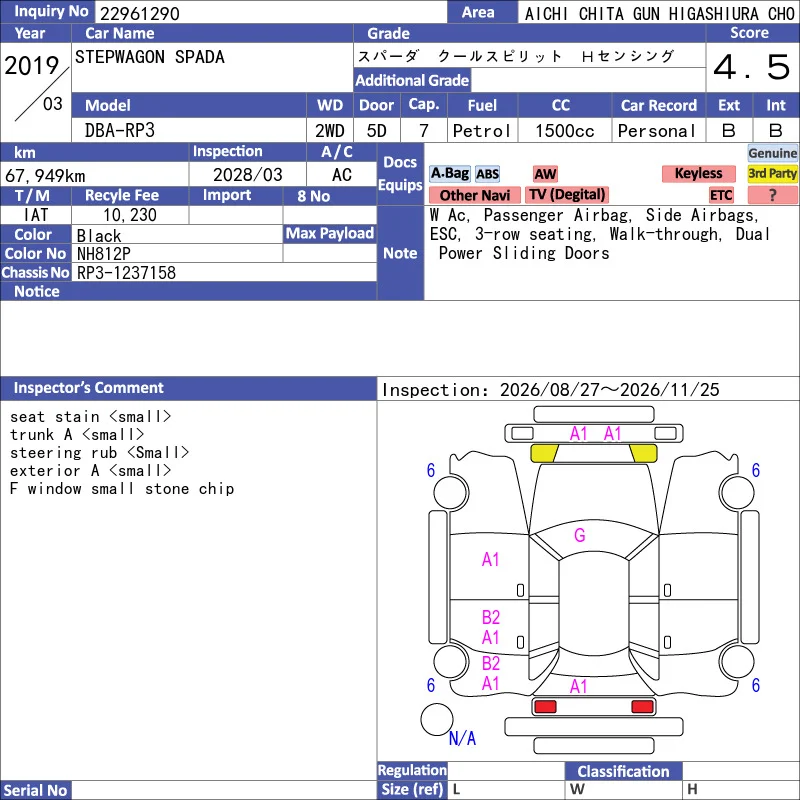Click the TV (Degital) badge
Viewport: 800px width, 800px height.
567,195
